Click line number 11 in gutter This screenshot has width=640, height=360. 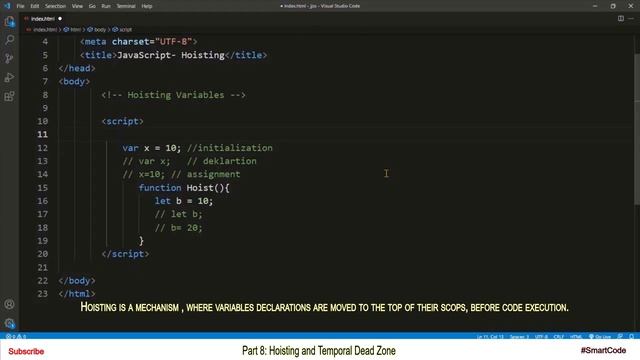42,134
